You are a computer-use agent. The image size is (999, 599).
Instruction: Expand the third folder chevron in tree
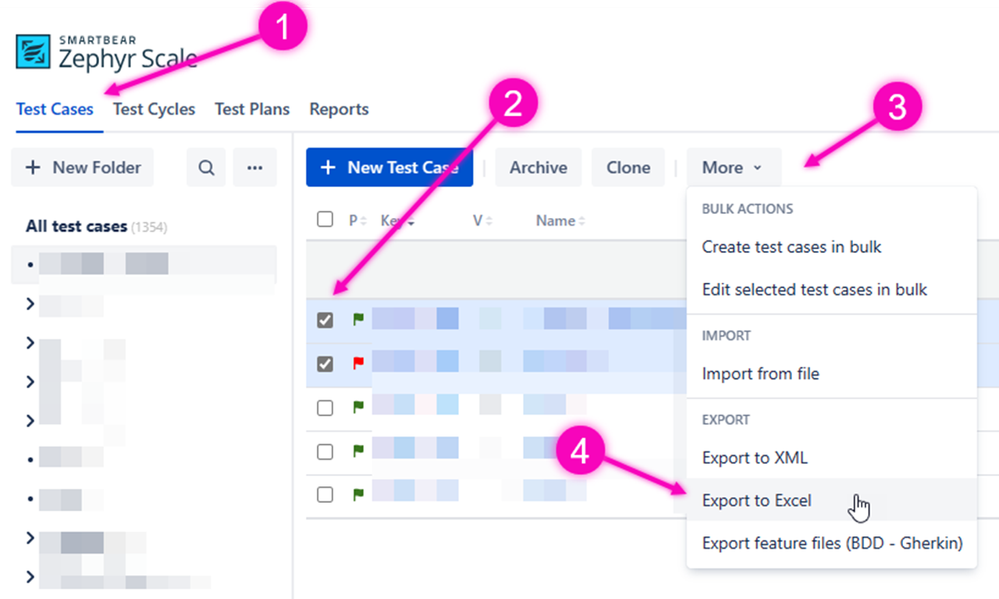click(30, 382)
